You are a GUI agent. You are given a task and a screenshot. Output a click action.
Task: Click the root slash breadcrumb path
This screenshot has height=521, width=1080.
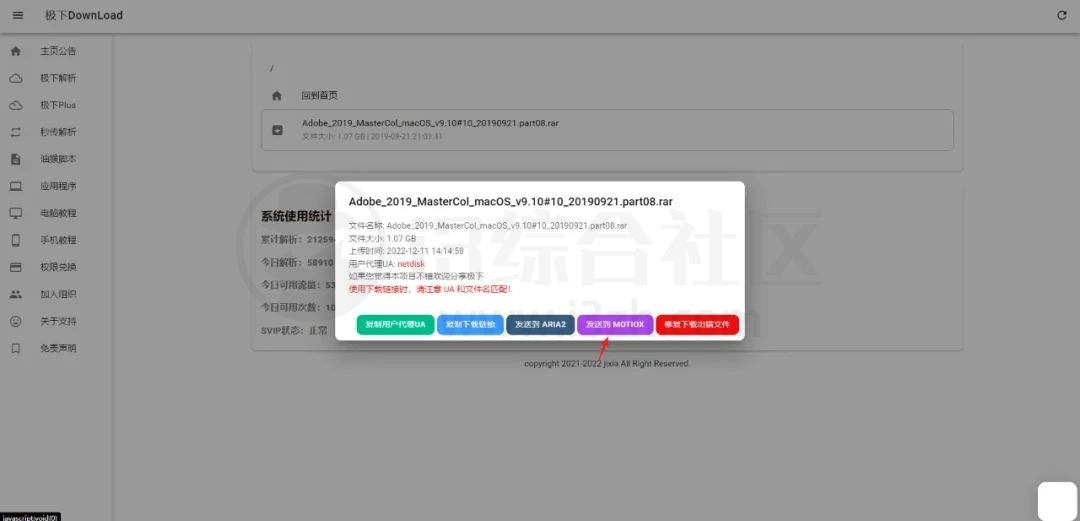272,68
